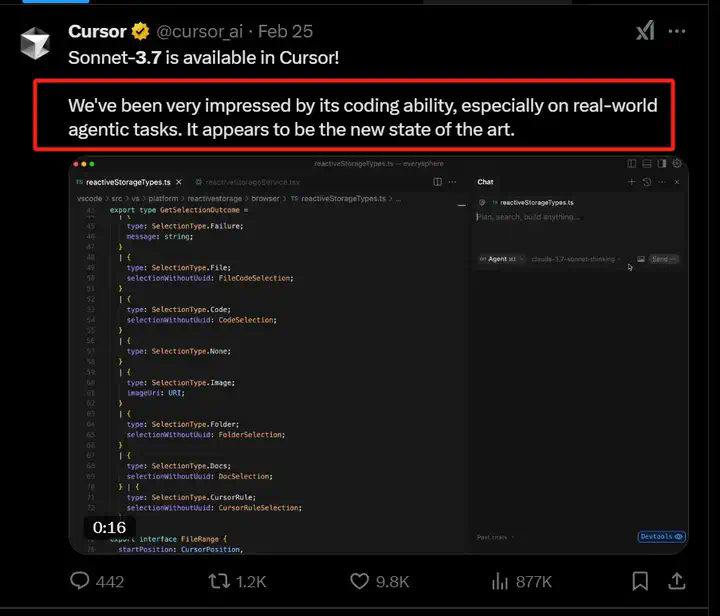Click the reply comment icon with 442
The height and width of the screenshot is (616, 720).
click(80, 581)
